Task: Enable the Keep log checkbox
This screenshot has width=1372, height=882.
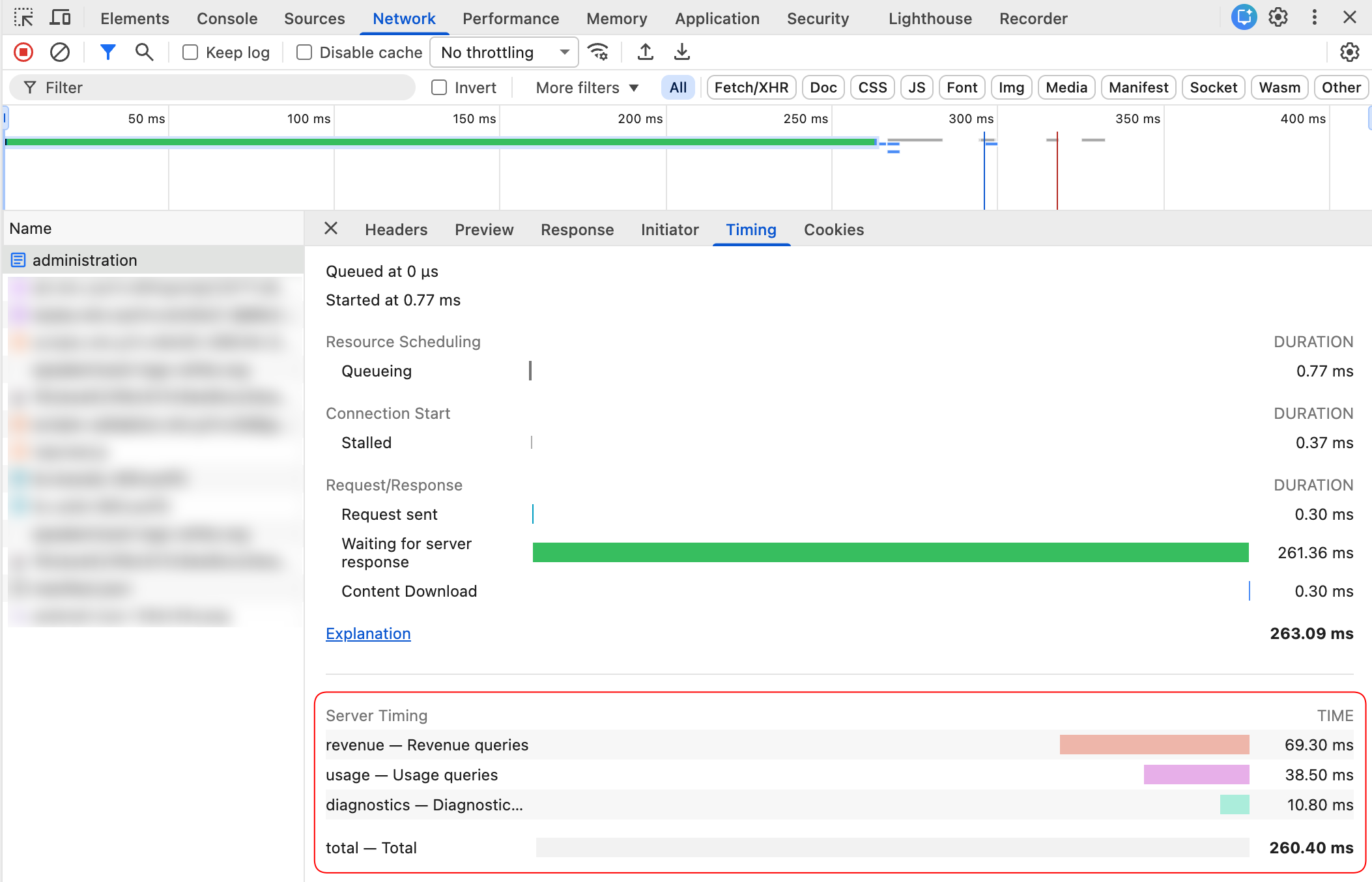Action: click(190, 52)
